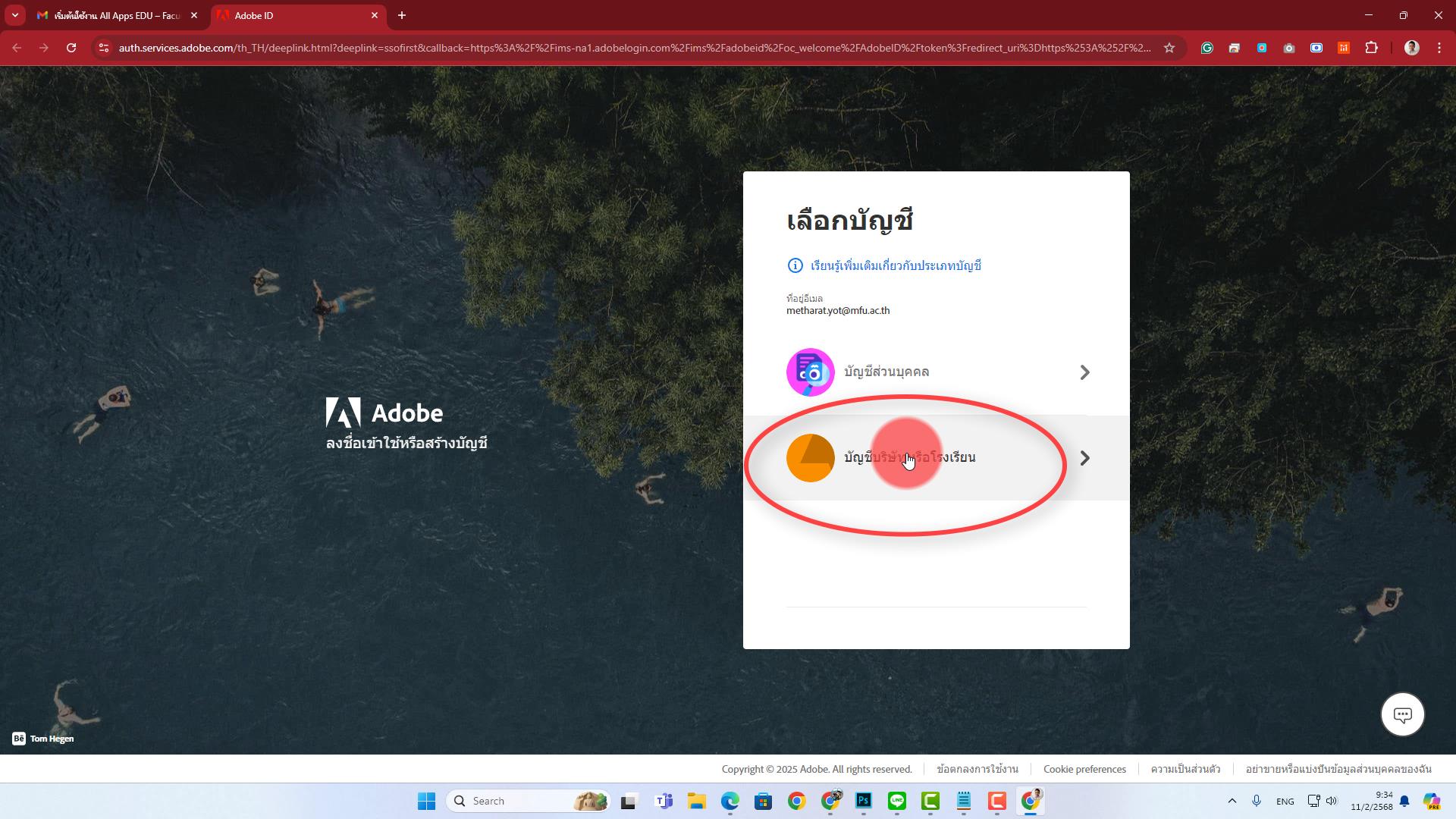Open the stacked browser windows extension icon
This screenshot has width=1456, height=819.
click(1235, 48)
